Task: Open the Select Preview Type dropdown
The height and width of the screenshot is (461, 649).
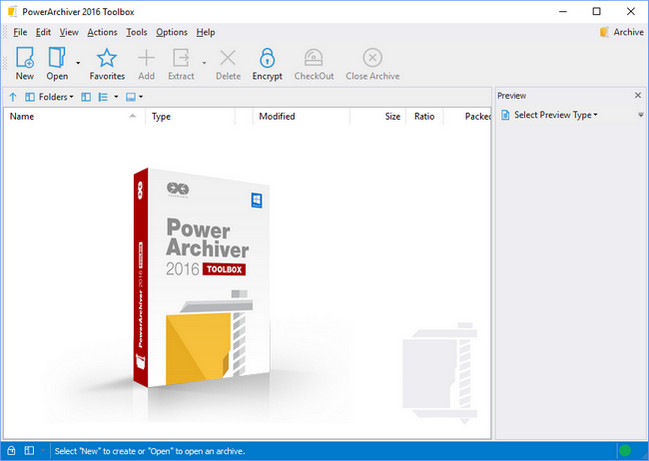Action: [555, 115]
